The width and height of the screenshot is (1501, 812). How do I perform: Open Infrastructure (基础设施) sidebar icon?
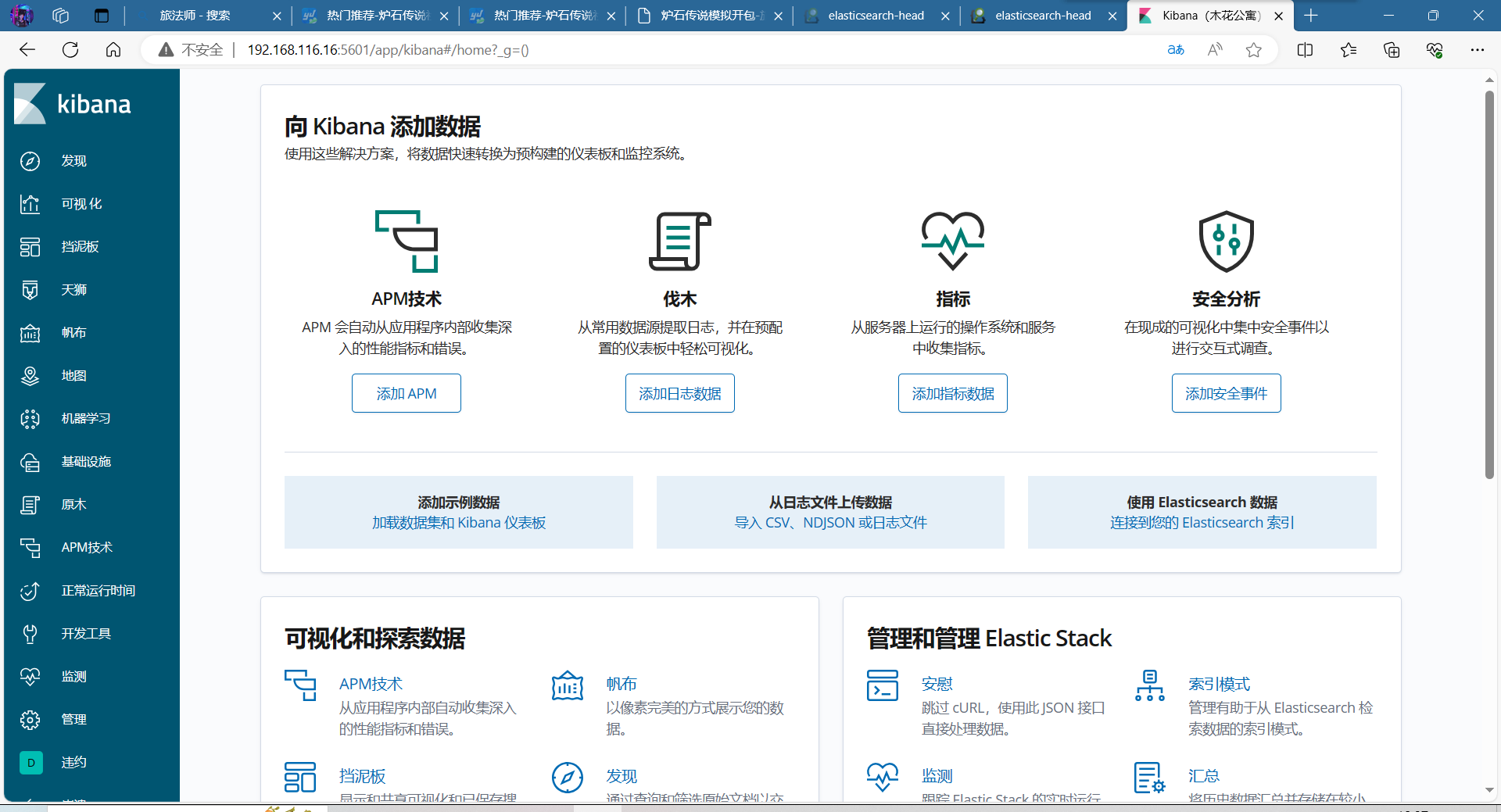[30, 462]
